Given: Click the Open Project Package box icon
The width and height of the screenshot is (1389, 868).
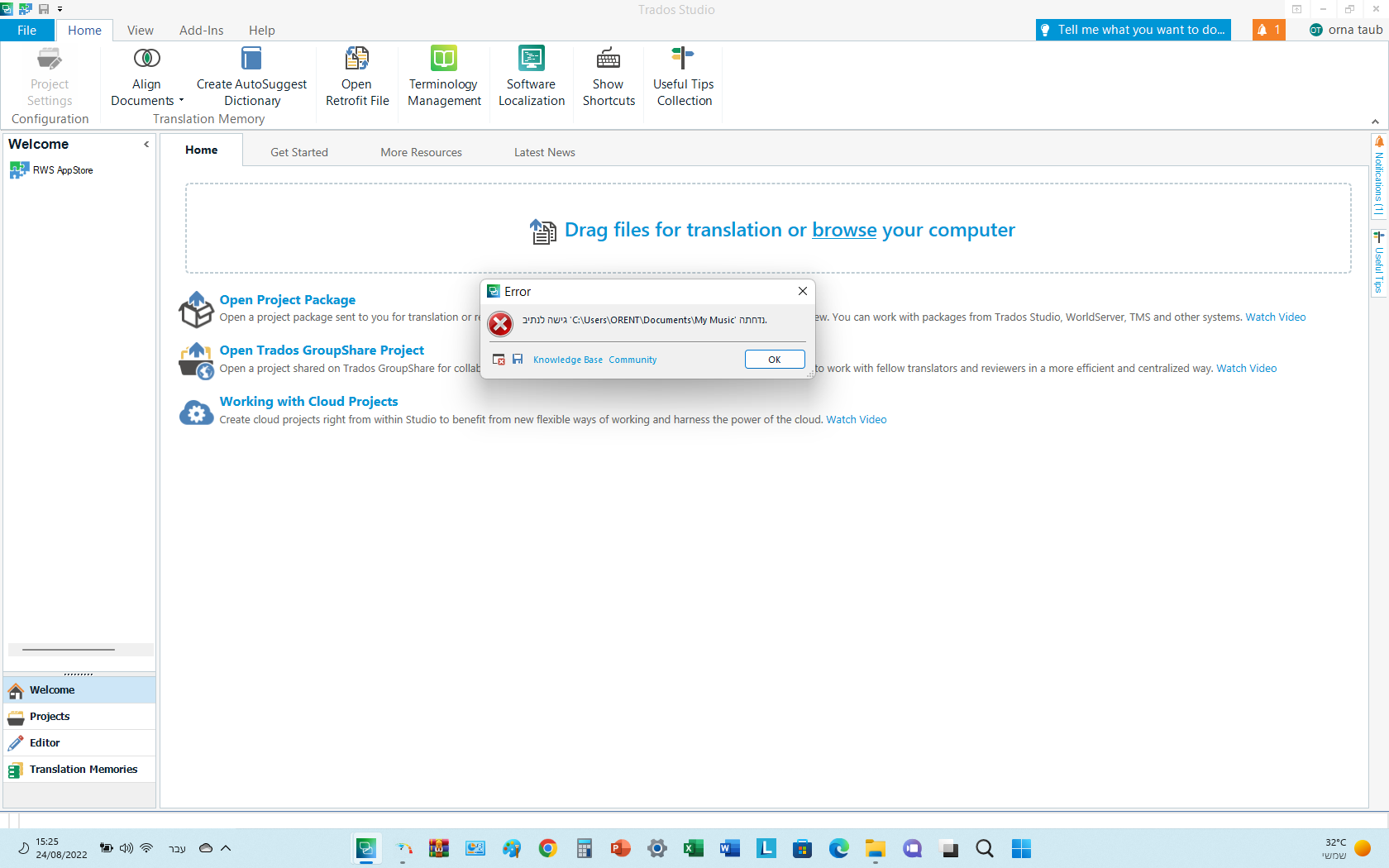Looking at the screenshot, I should click(x=196, y=309).
